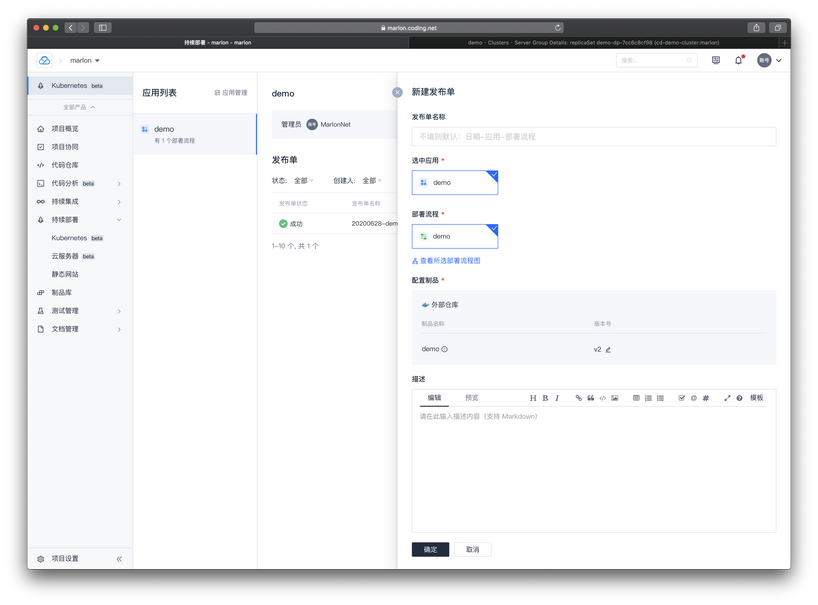Viewport: 818px width, 605px height.
Task: Click the # reference icon in editor
Action: point(705,398)
